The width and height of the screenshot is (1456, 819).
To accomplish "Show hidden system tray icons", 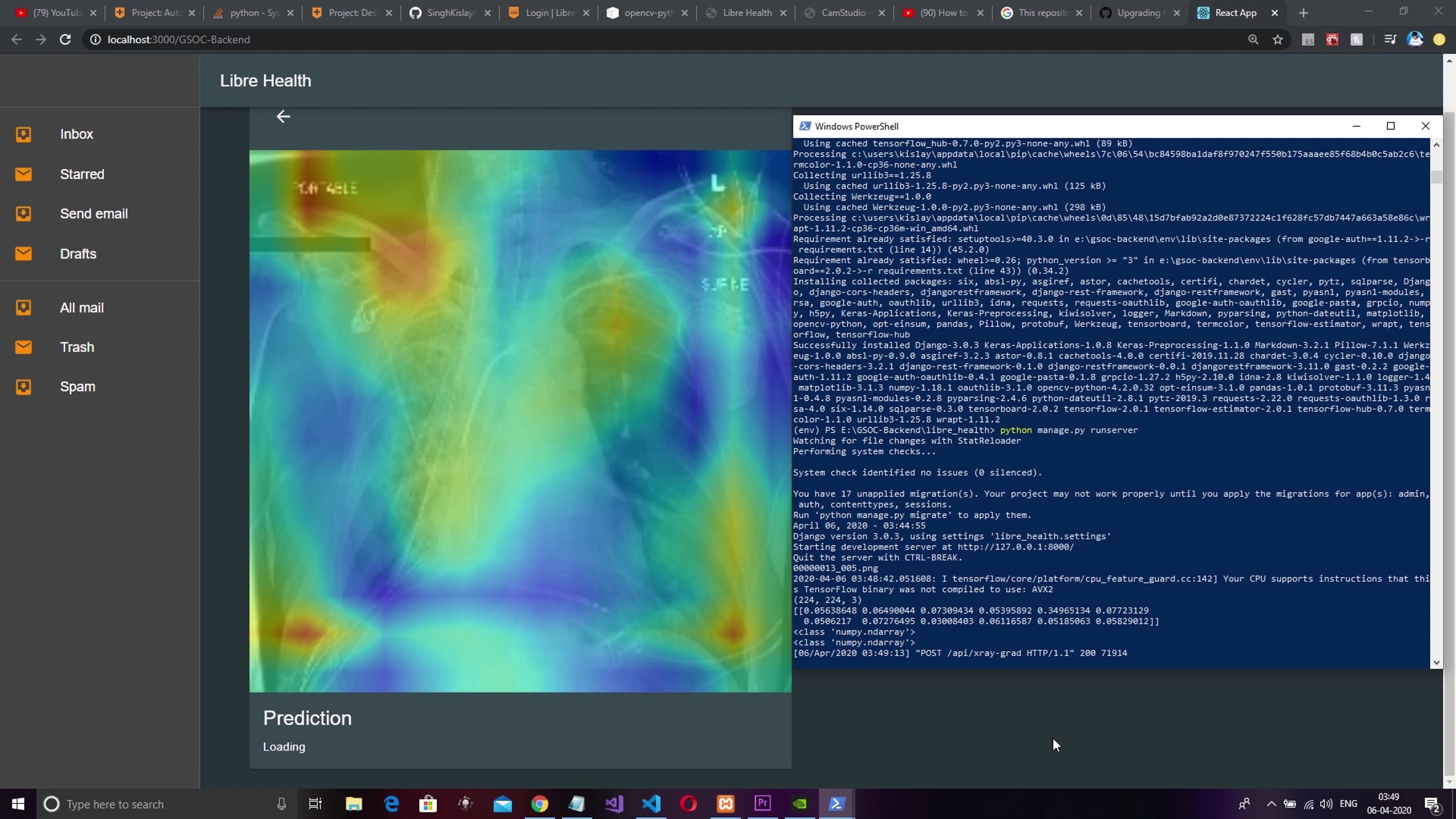I will point(1271,804).
